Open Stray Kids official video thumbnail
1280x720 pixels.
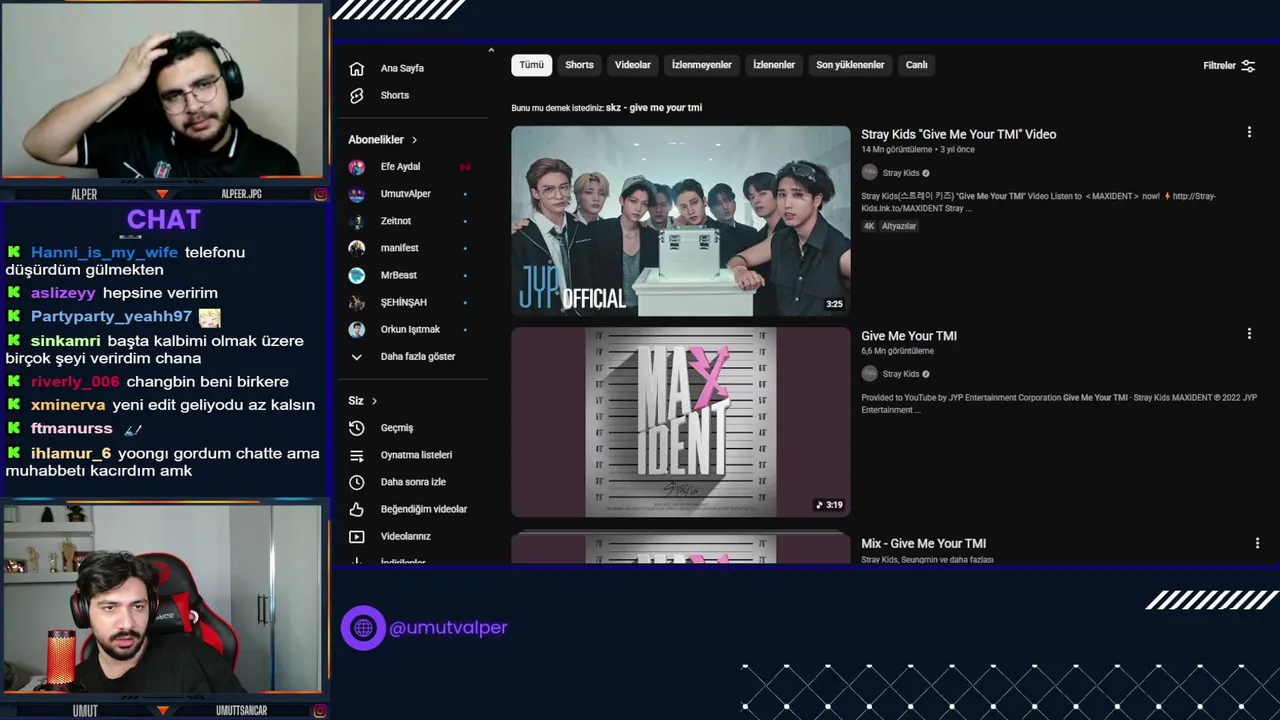coord(681,221)
